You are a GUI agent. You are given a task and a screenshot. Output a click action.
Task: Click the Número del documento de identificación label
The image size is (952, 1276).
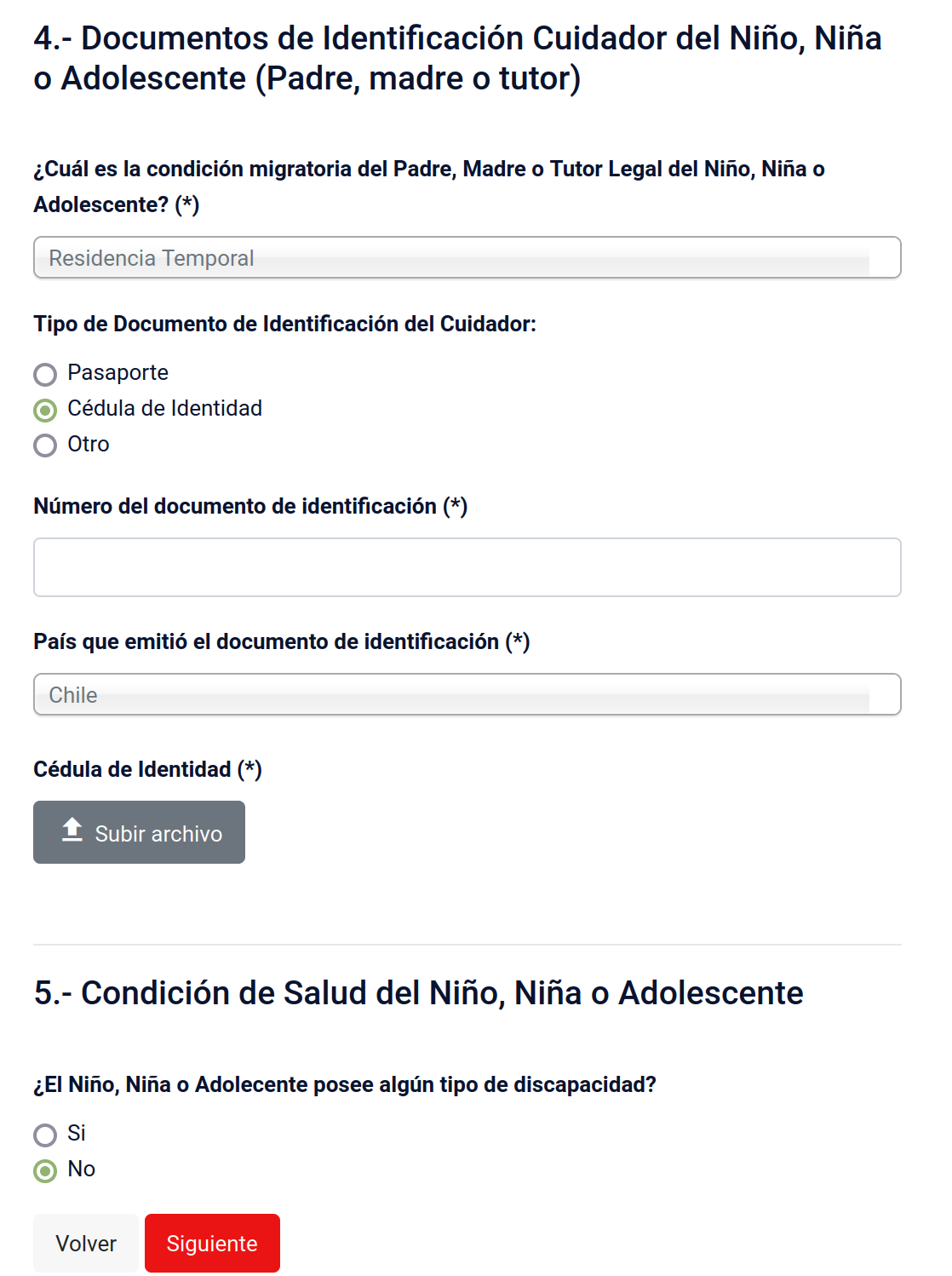pyautogui.click(x=250, y=507)
